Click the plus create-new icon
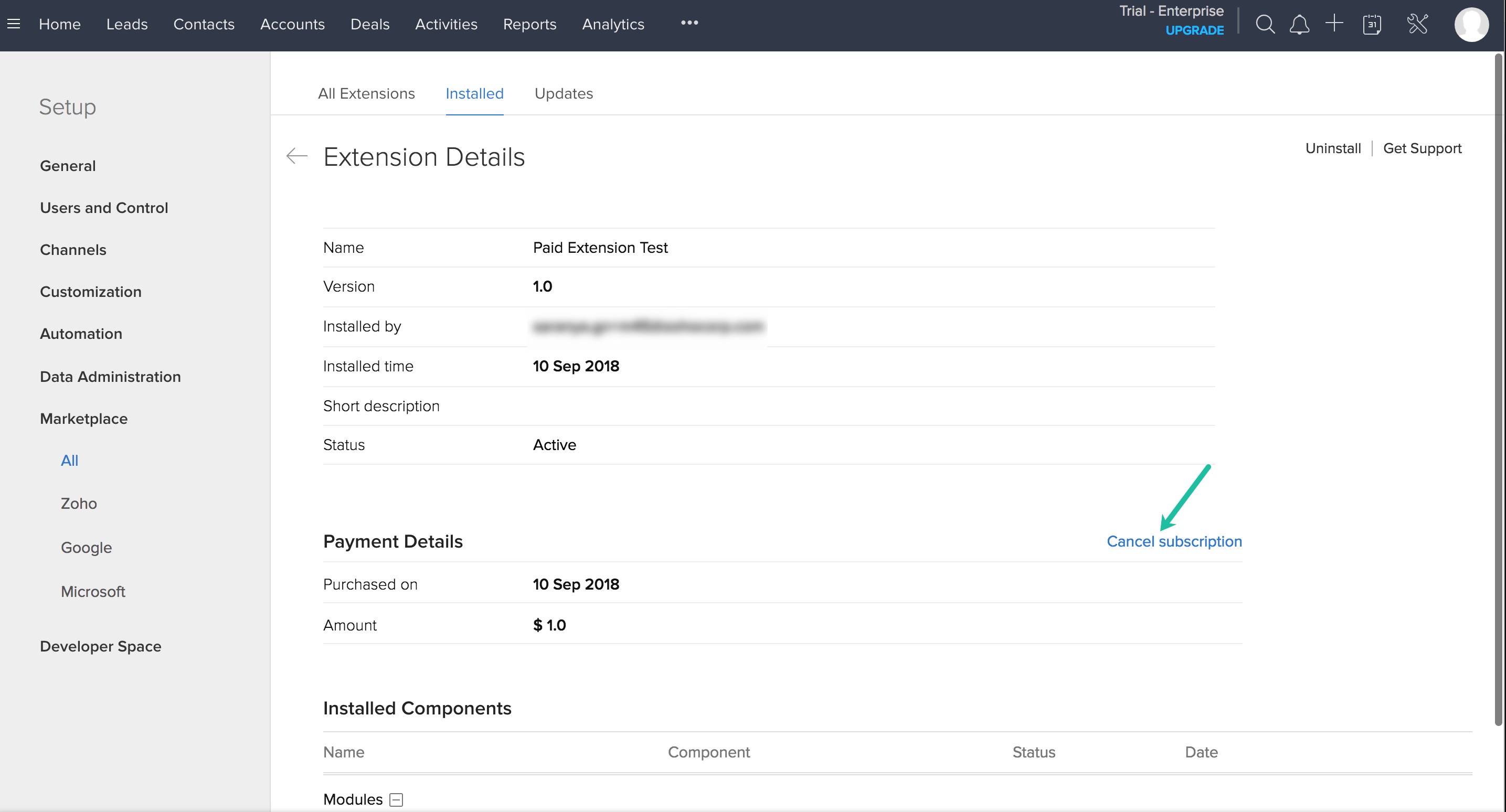 click(1334, 24)
